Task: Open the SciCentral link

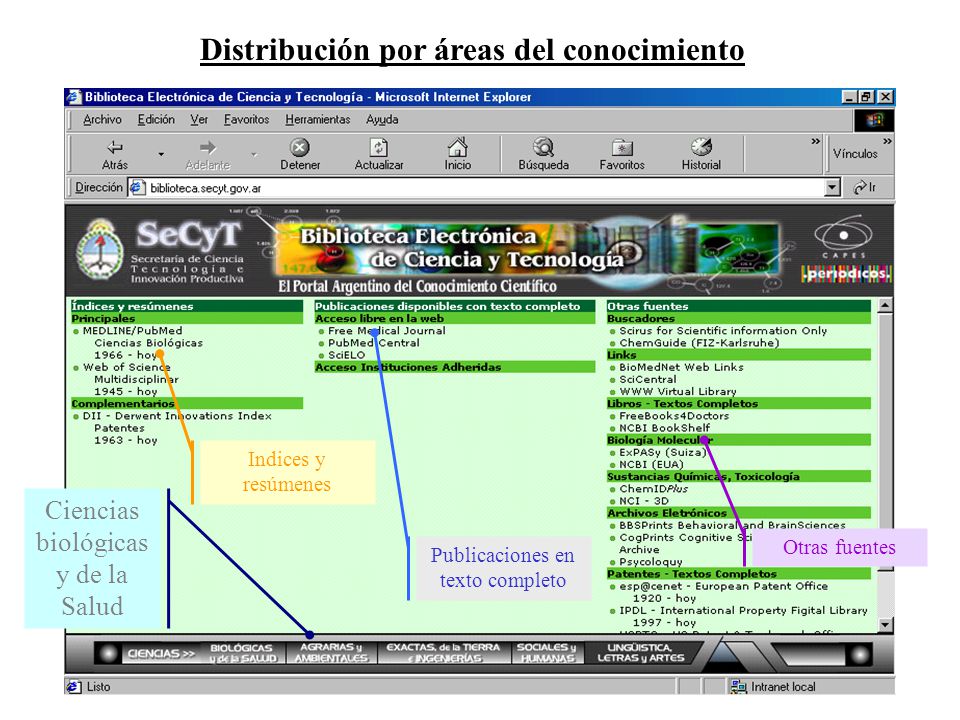Action: click(647, 380)
